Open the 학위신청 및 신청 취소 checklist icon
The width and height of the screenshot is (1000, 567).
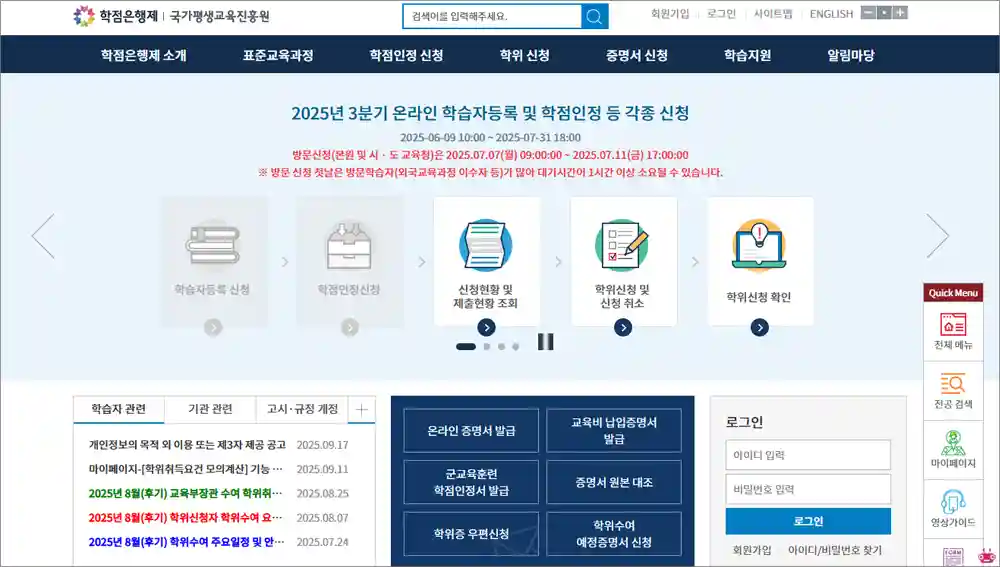click(x=623, y=245)
